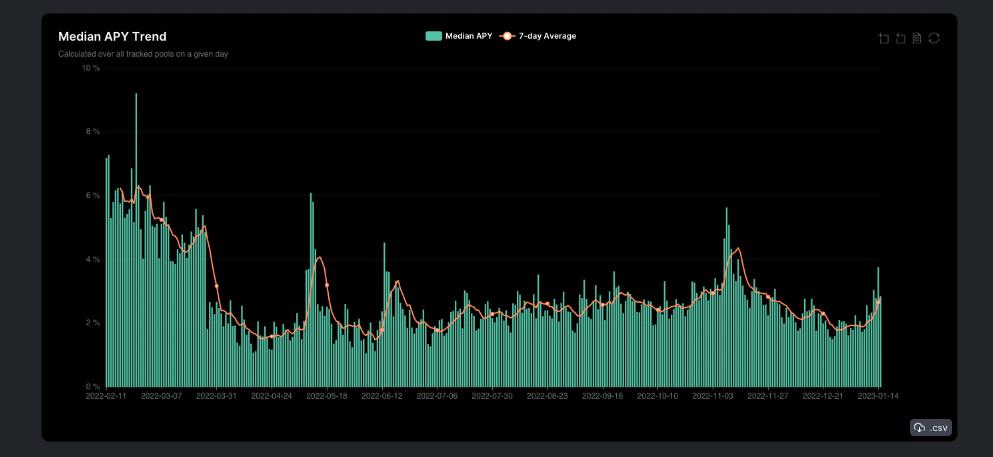This screenshot has width=993, height=457.
Task: Click the 0 % y-axis label
Action: (92, 387)
